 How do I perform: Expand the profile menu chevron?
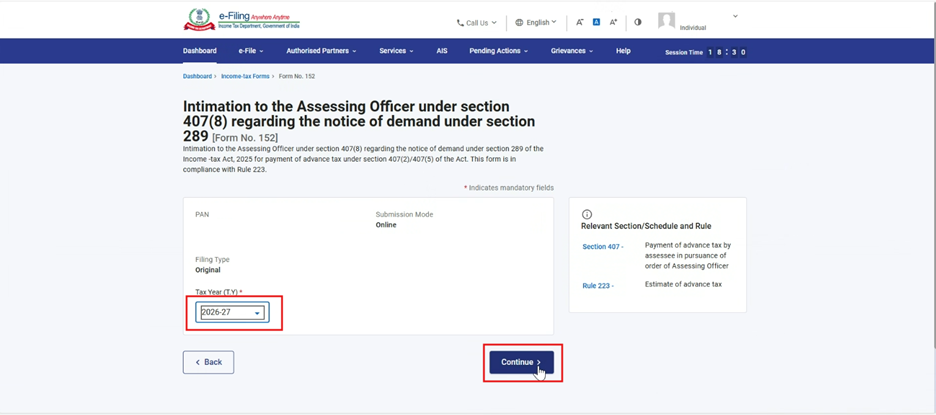tap(735, 17)
